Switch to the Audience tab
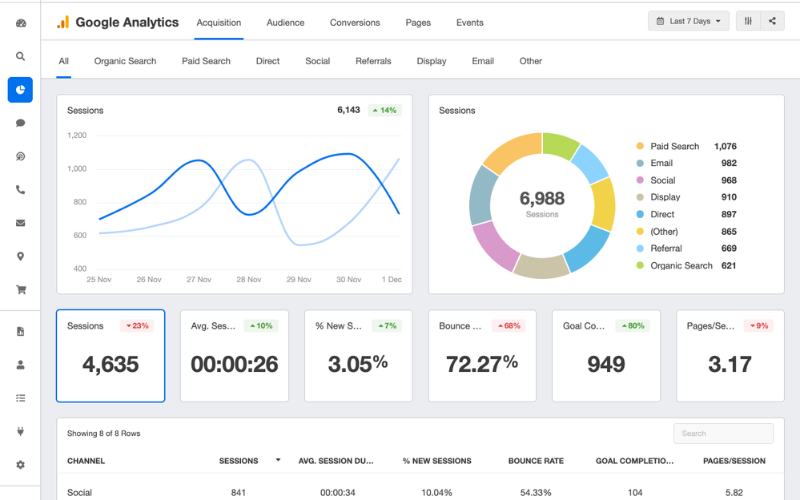Viewport: 800px width, 500px height. [285, 22]
